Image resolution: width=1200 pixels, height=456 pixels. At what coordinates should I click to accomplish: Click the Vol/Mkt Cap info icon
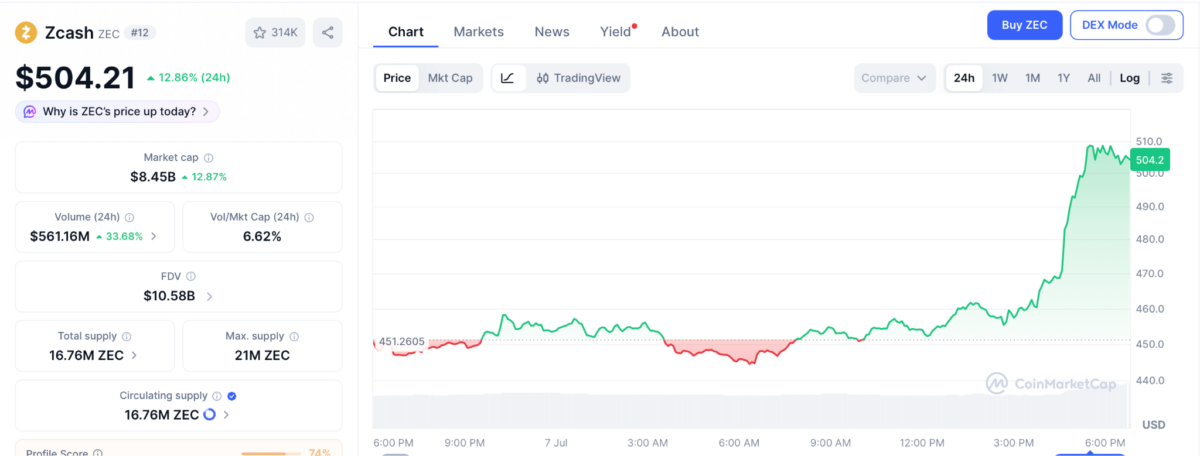point(309,217)
